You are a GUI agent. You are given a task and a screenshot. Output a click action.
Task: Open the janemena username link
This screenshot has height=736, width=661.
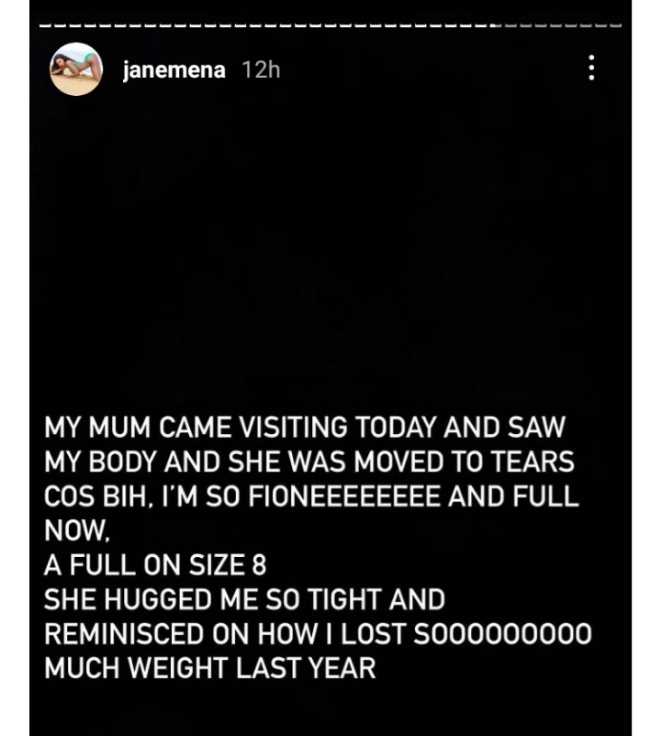(x=174, y=70)
